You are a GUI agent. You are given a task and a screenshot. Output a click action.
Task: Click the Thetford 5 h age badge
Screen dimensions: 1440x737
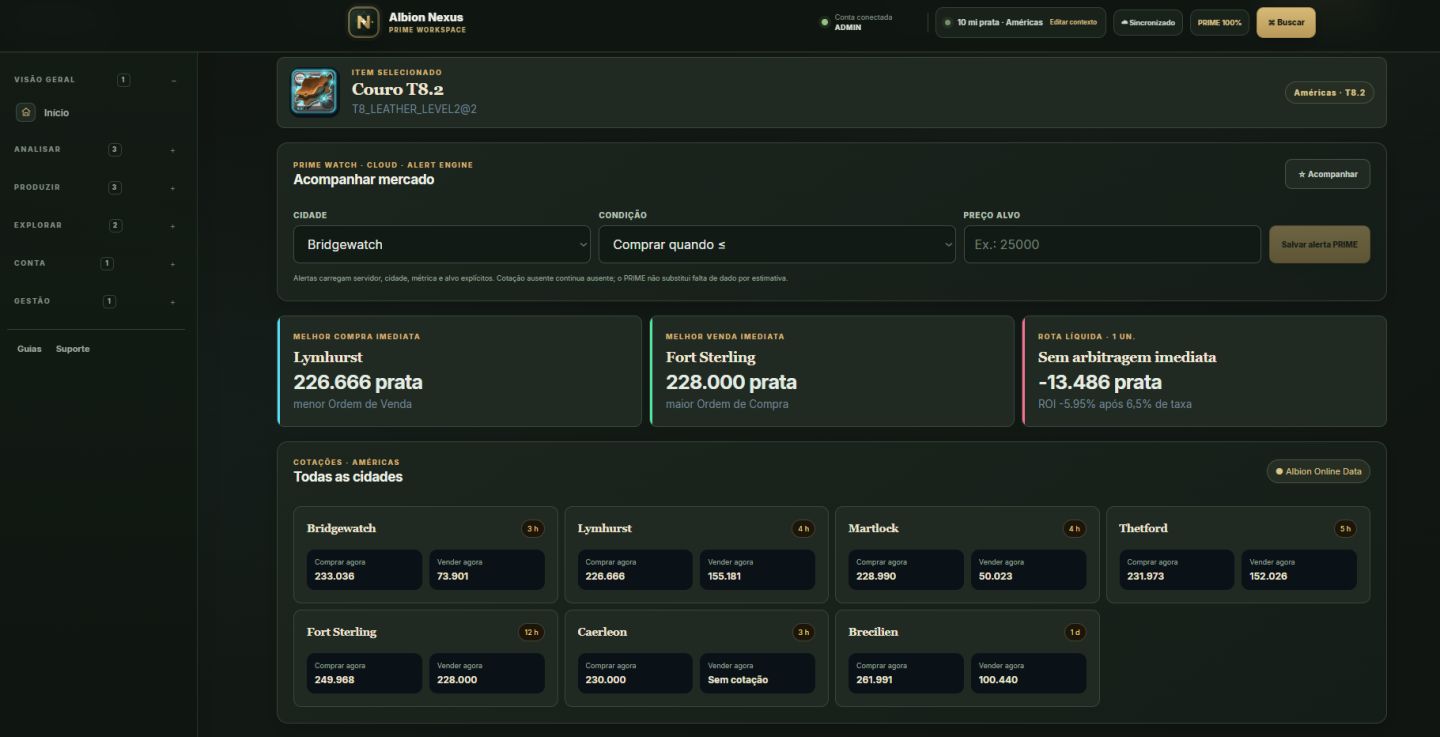point(1345,529)
